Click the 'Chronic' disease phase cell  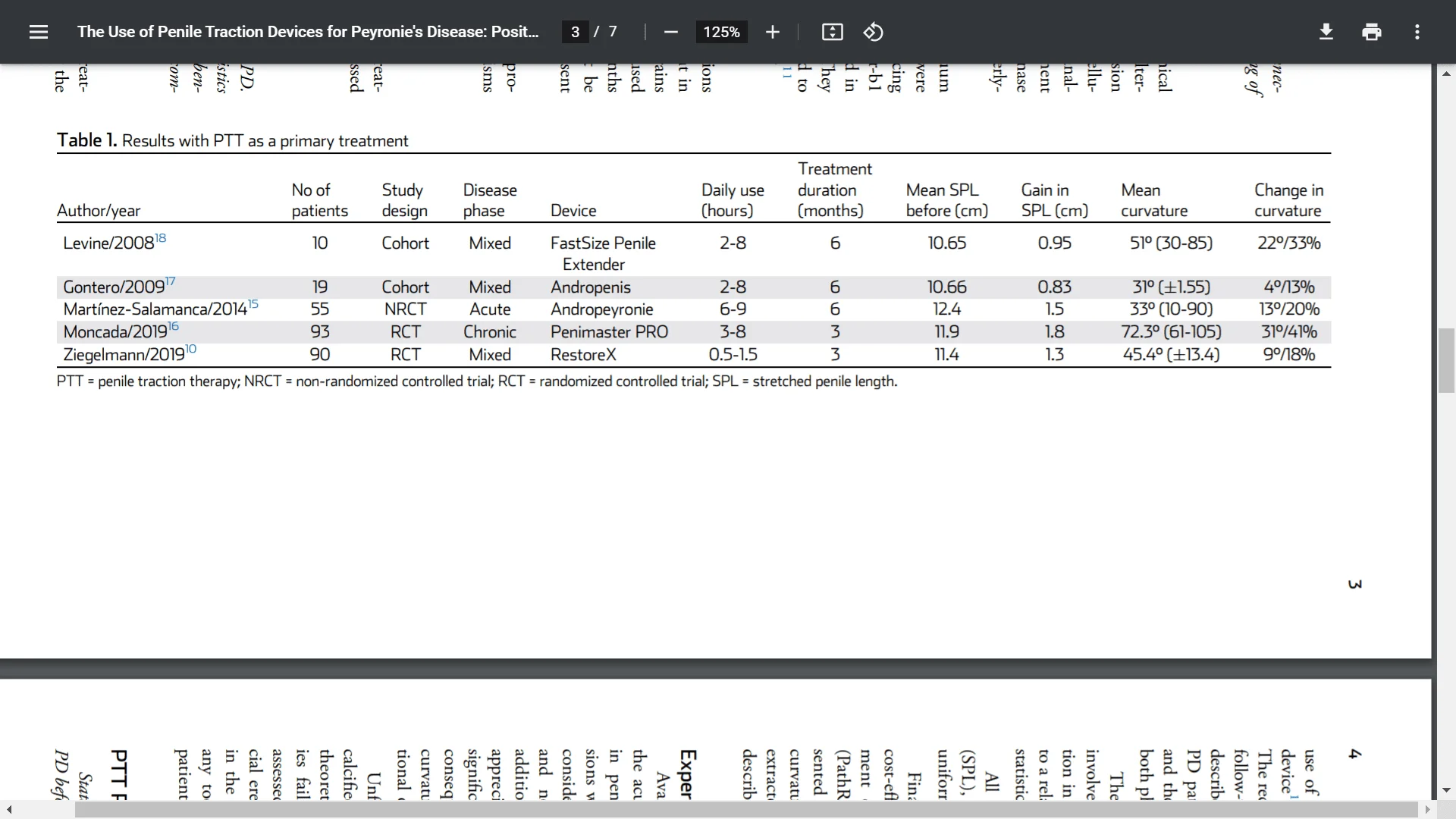click(x=490, y=332)
